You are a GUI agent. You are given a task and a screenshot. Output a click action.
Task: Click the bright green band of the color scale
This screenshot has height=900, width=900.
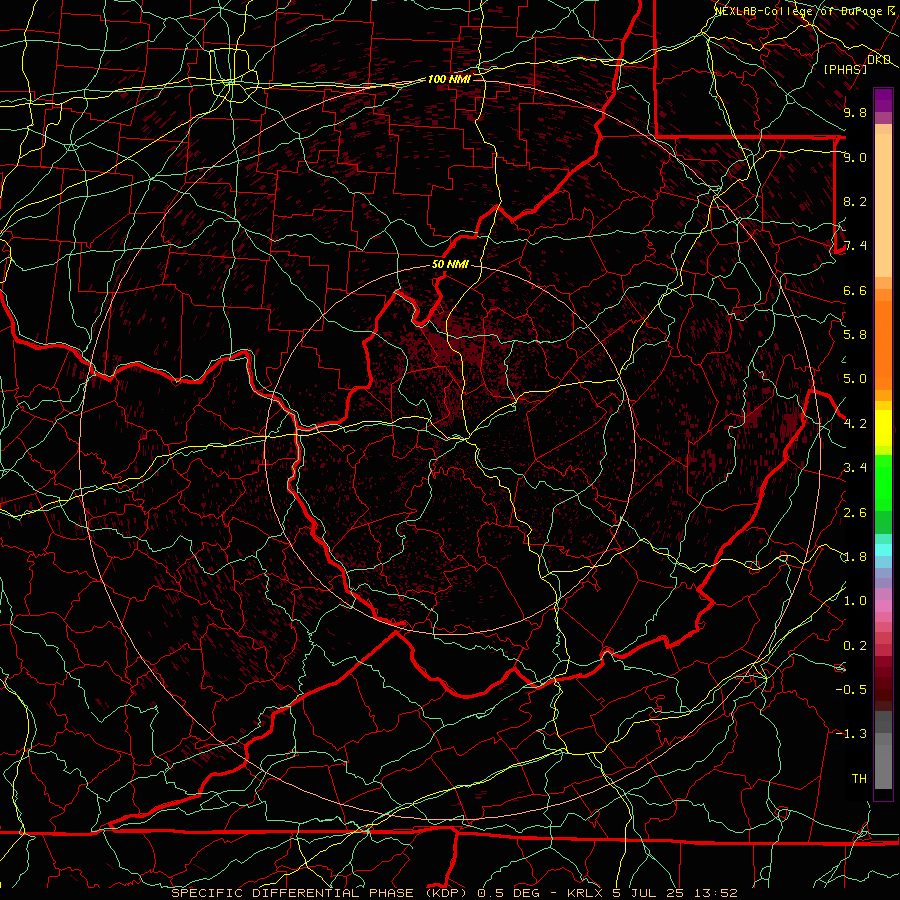coord(883,482)
